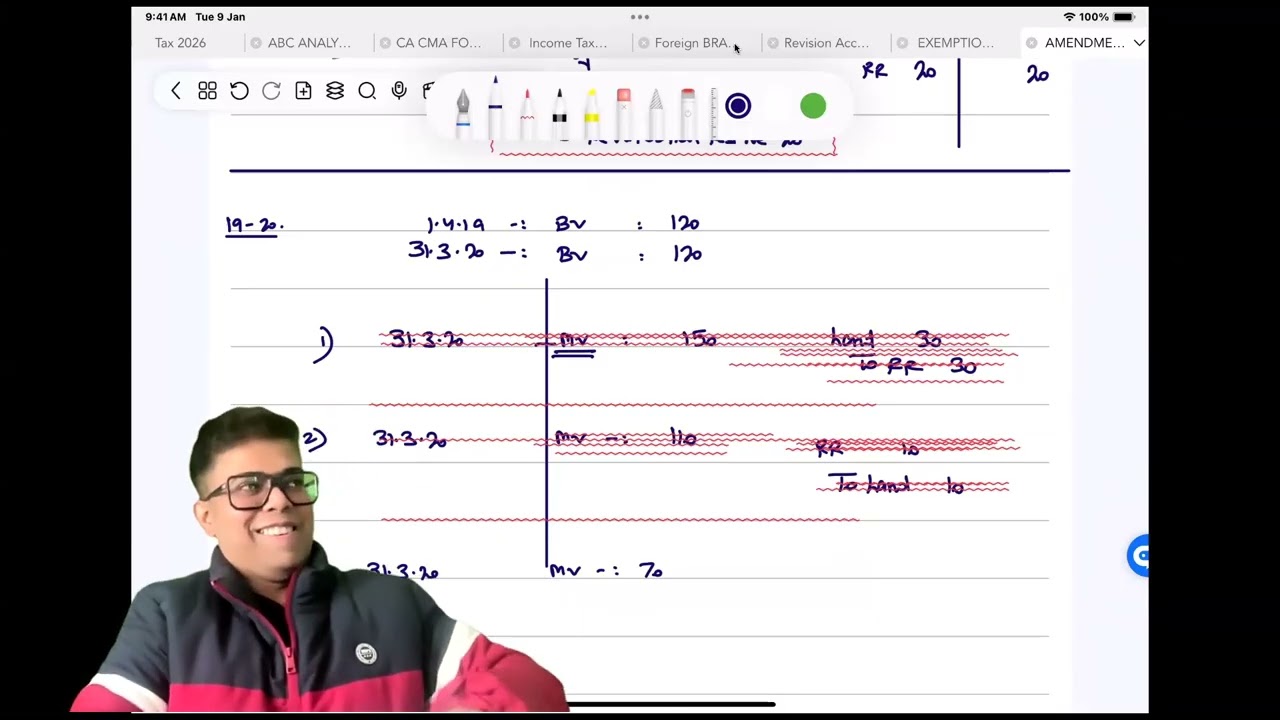1280x720 pixels.
Task: Tap the battery status indicator
Action: coord(1124,17)
